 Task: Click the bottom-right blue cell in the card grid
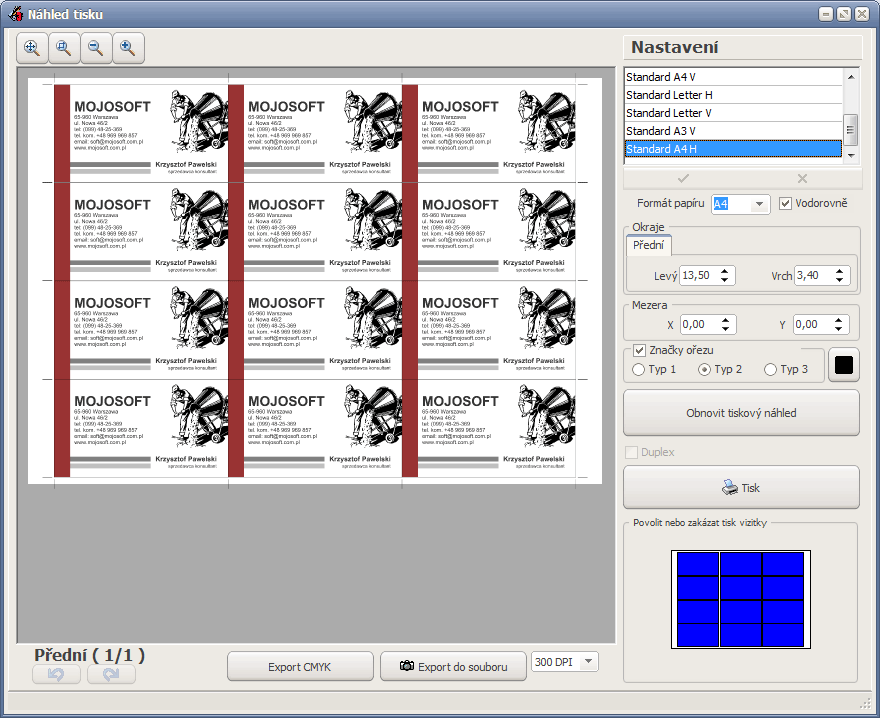[x=783, y=635]
